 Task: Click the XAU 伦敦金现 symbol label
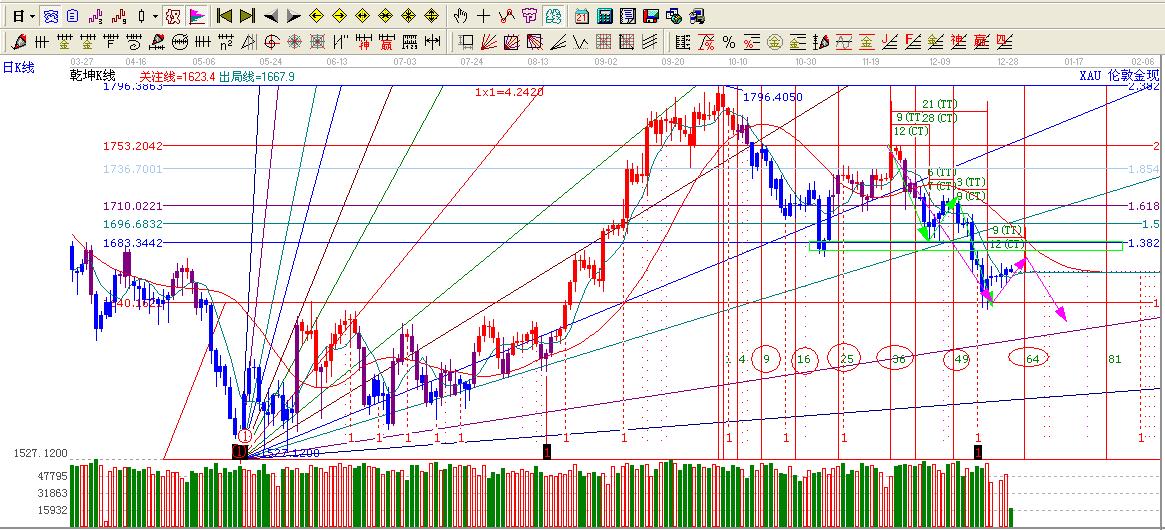[x=1118, y=76]
